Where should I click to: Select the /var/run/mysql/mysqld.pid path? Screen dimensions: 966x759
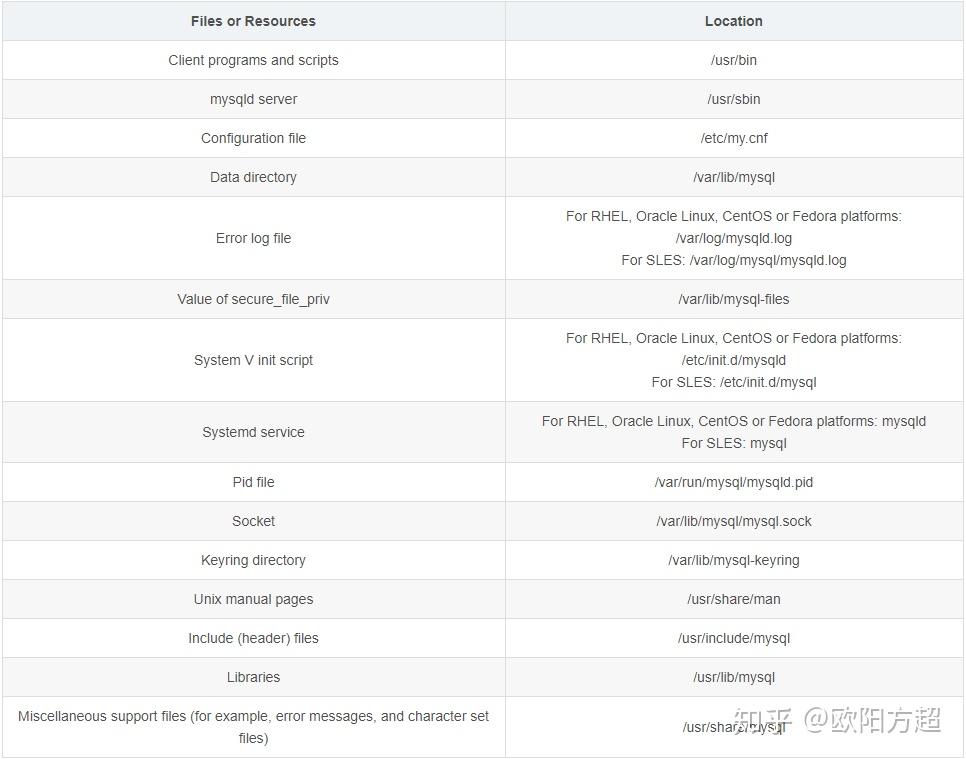733,482
